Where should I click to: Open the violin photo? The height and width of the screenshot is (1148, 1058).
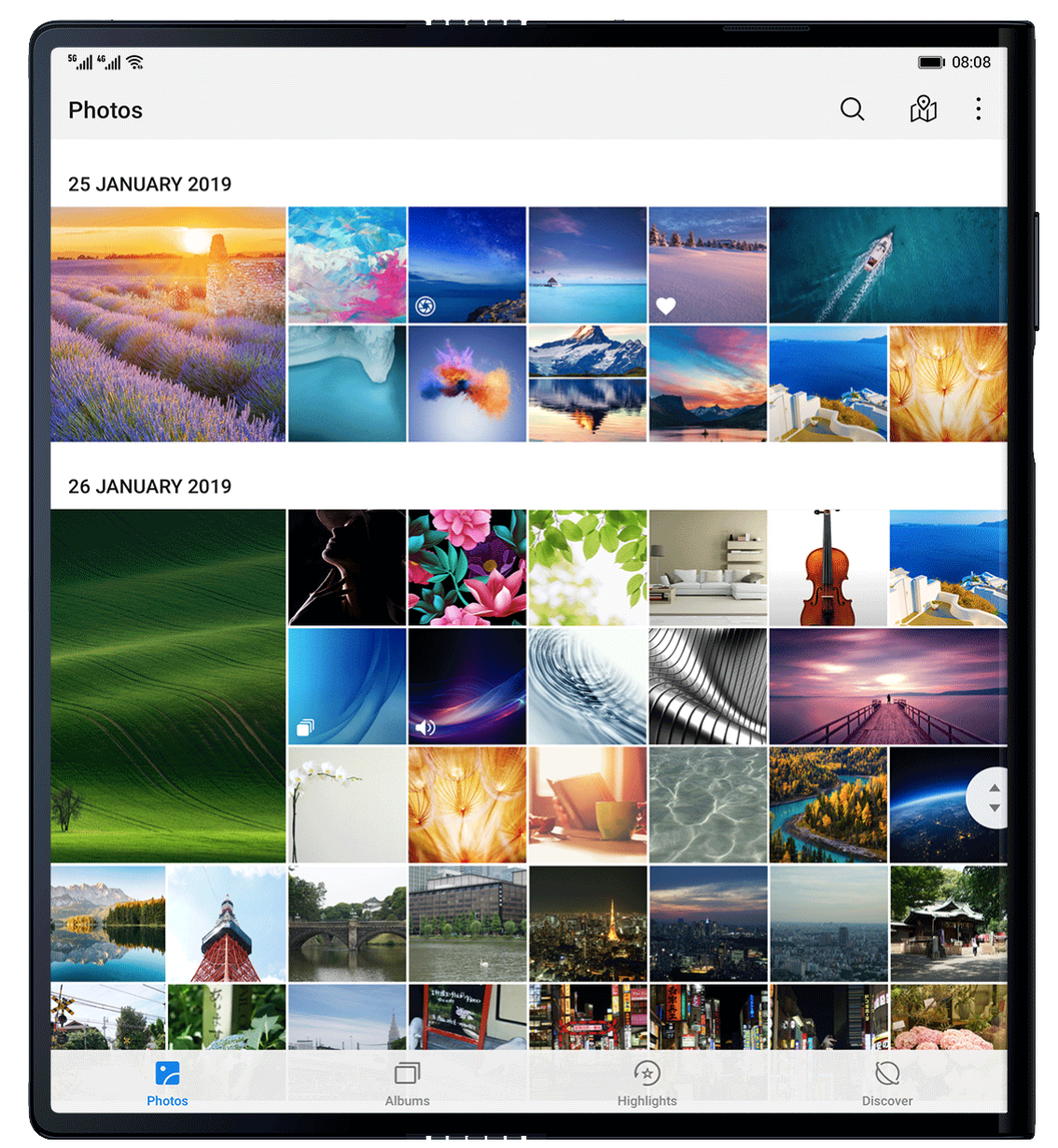pyautogui.click(x=828, y=567)
